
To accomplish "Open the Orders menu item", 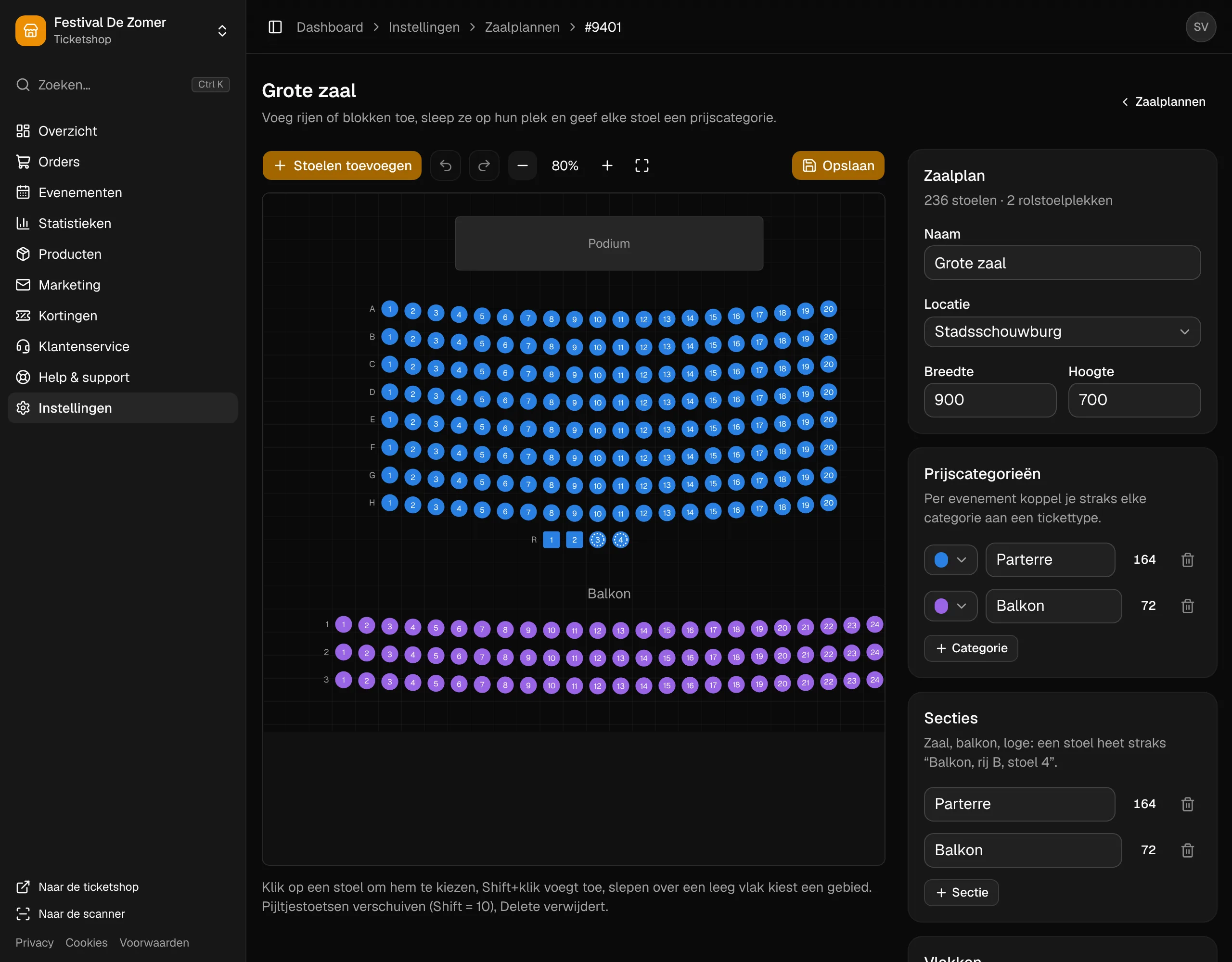I will point(123,162).
